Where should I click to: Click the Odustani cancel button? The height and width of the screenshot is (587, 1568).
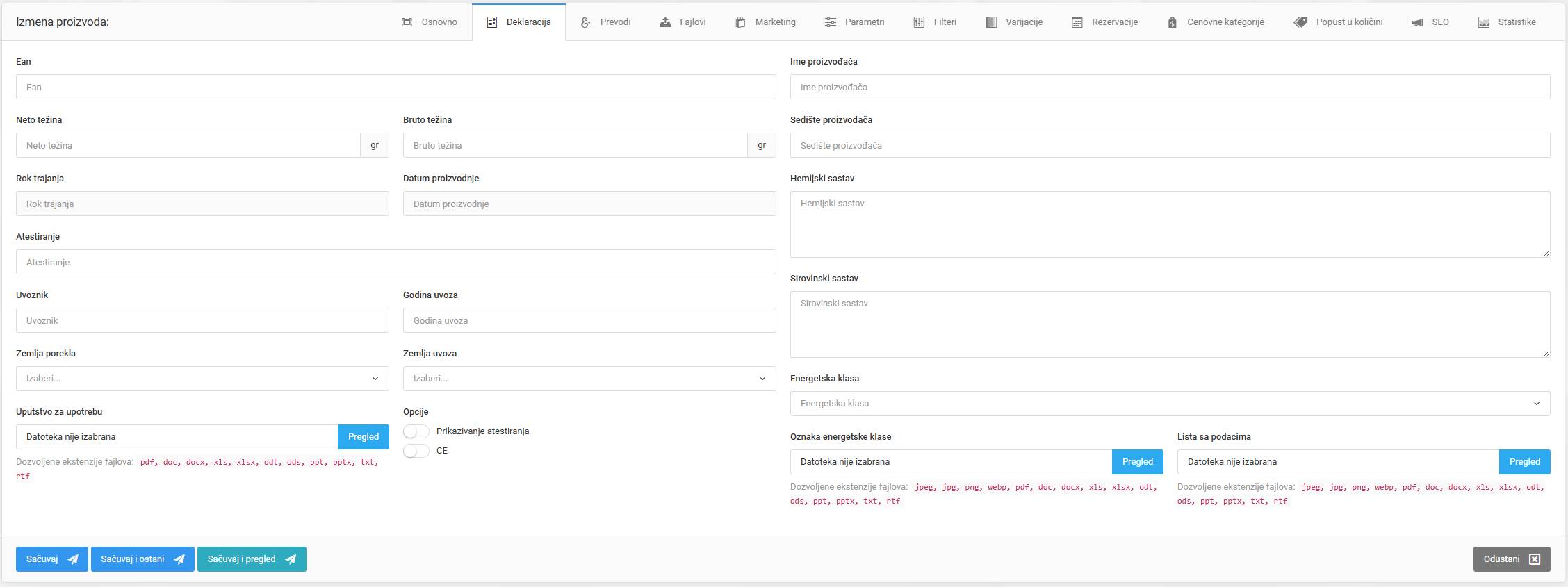tap(1511, 559)
